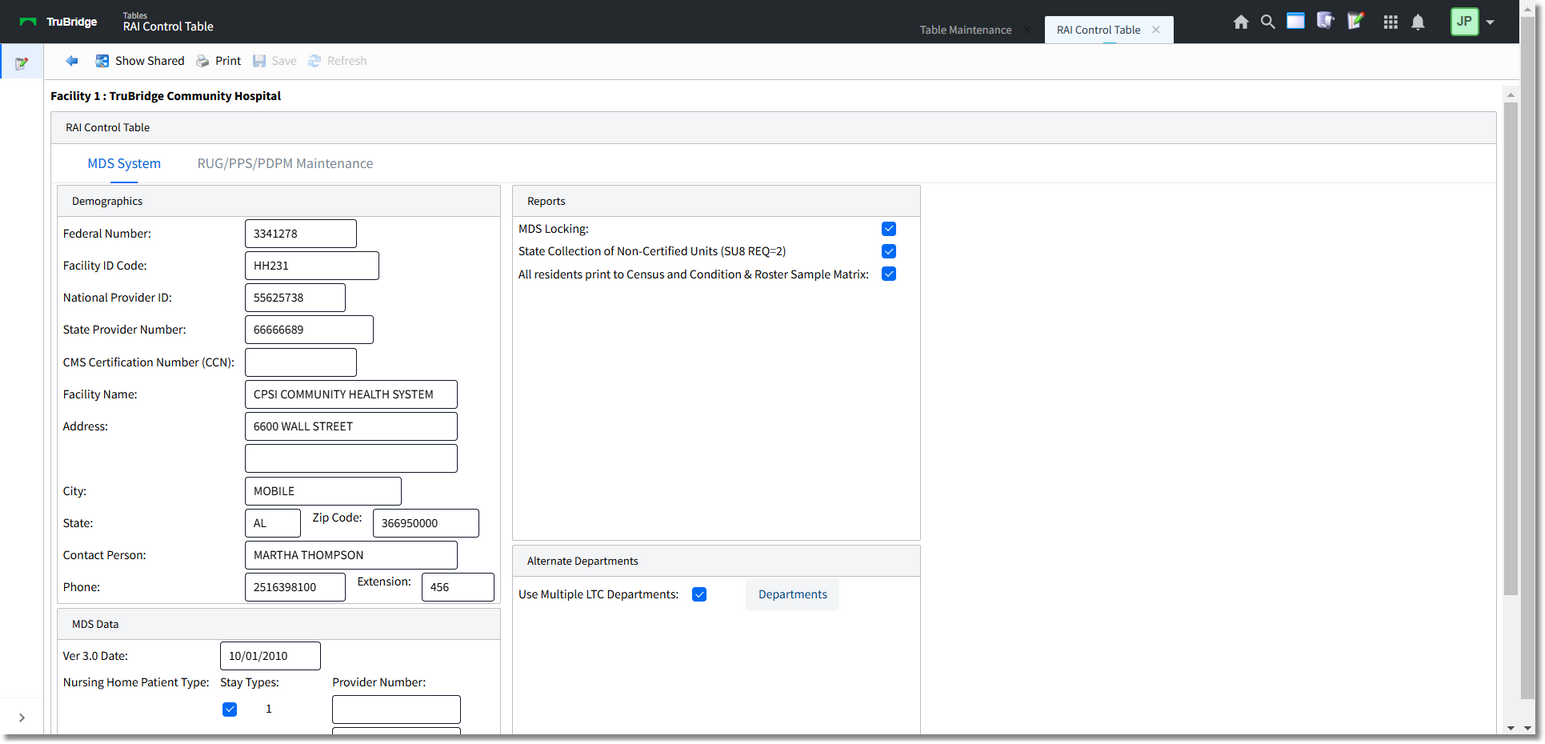Image resolution: width=1545 pixels, height=744 pixels.
Task: Click the Zip Code field
Action: (426, 523)
